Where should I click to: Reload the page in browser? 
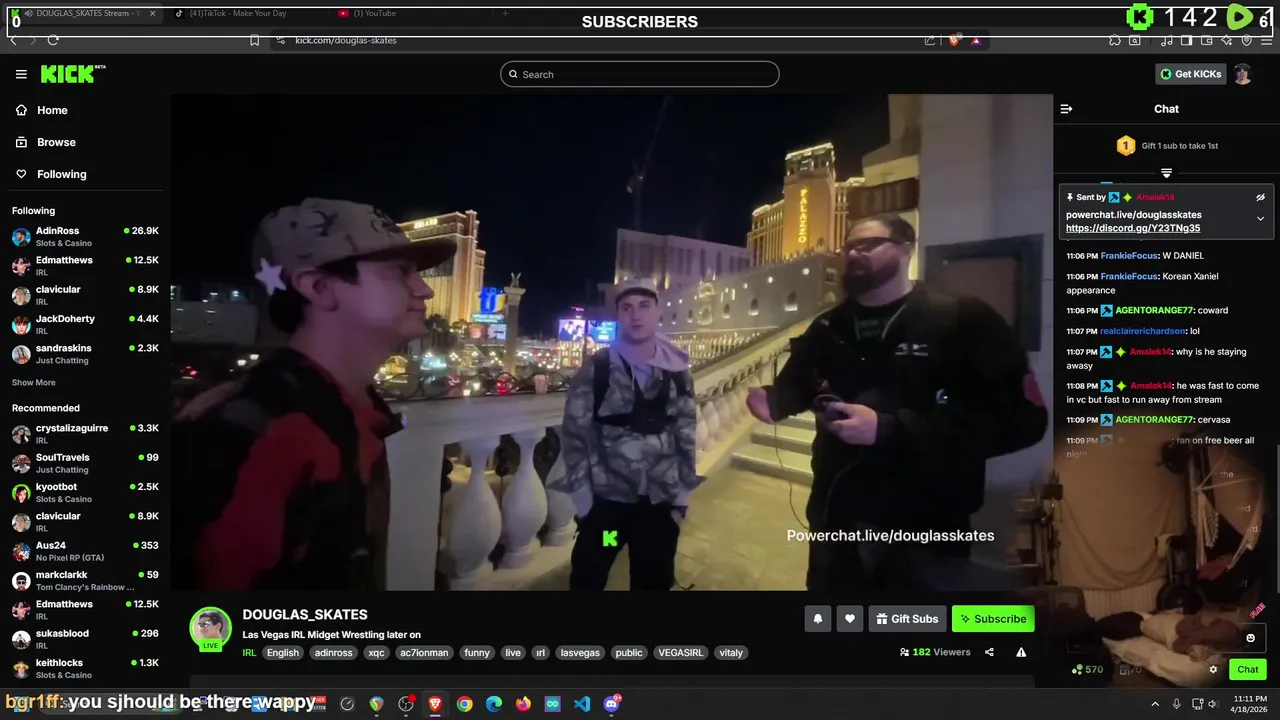click(52, 40)
